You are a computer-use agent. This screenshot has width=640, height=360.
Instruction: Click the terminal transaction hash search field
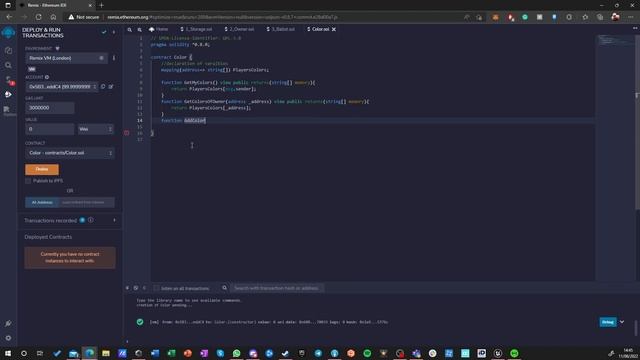(x=277, y=288)
